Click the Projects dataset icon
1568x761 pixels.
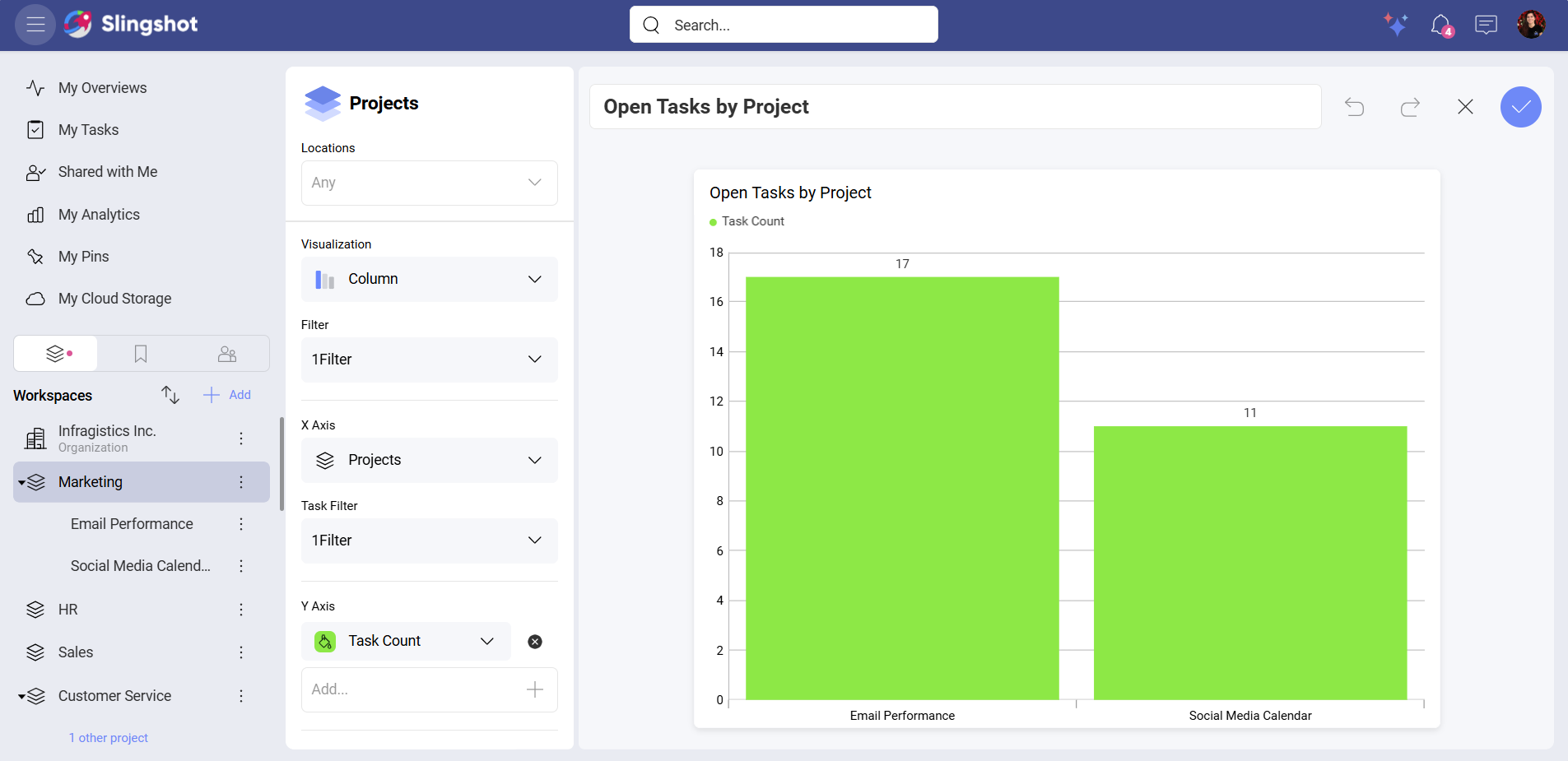323,103
